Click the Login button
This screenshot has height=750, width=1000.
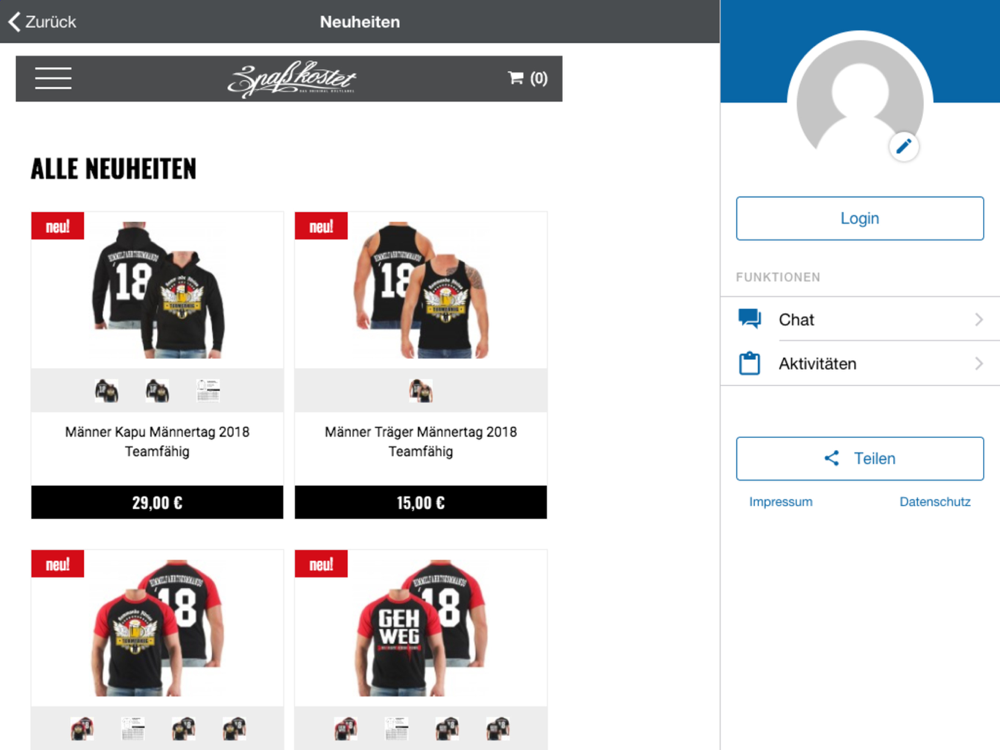[860, 218]
